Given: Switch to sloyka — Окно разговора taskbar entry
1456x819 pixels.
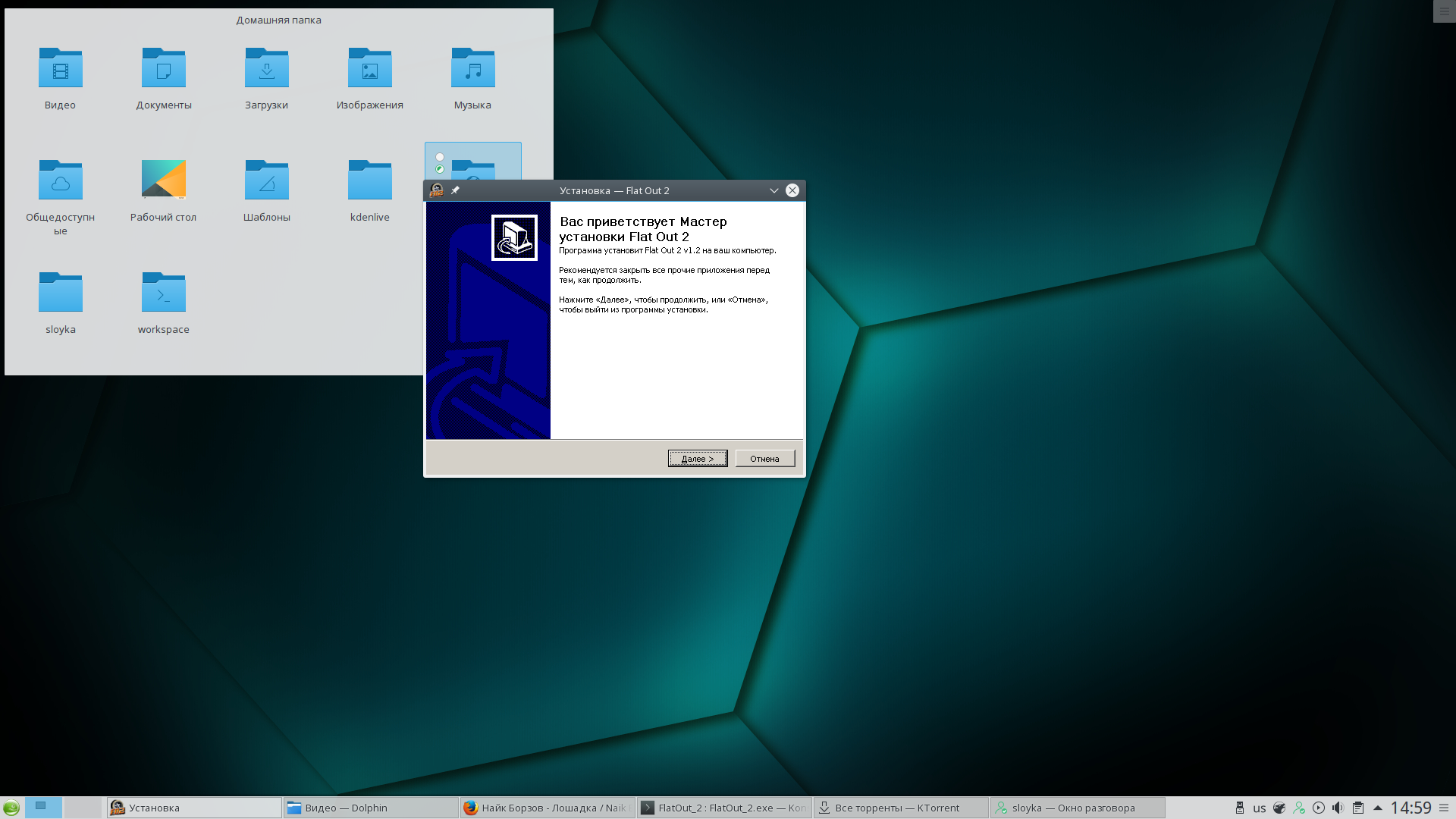Looking at the screenshot, I should click(1078, 808).
